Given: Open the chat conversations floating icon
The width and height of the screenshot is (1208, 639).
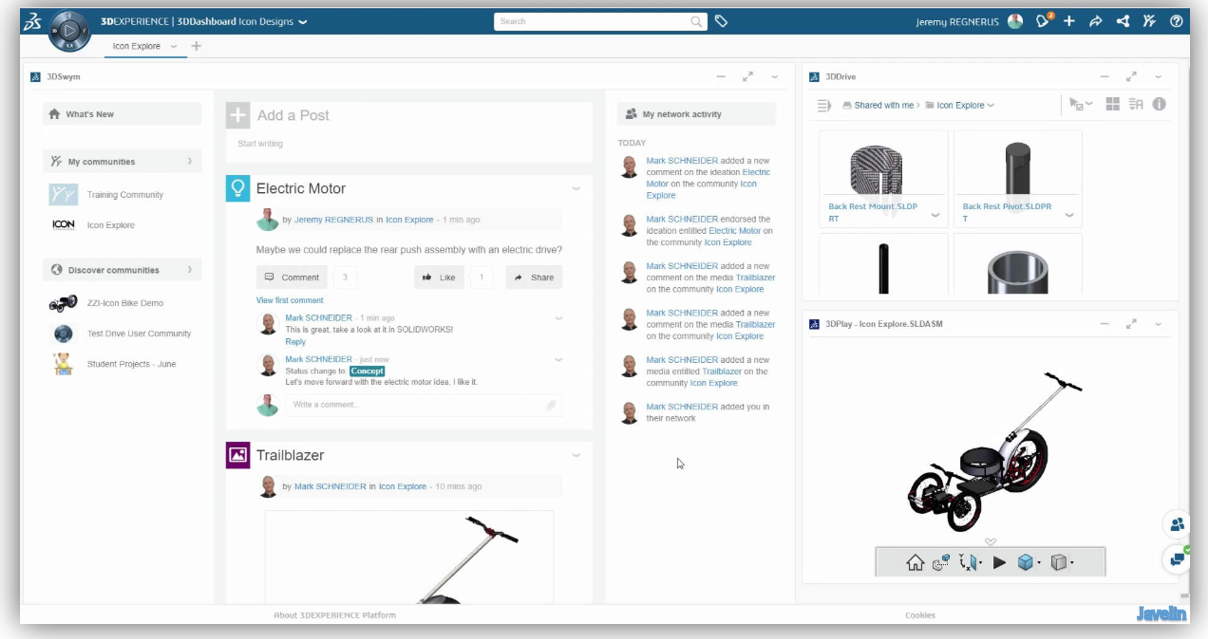Looking at the screenshot, I should click(x=1177, y=559).
